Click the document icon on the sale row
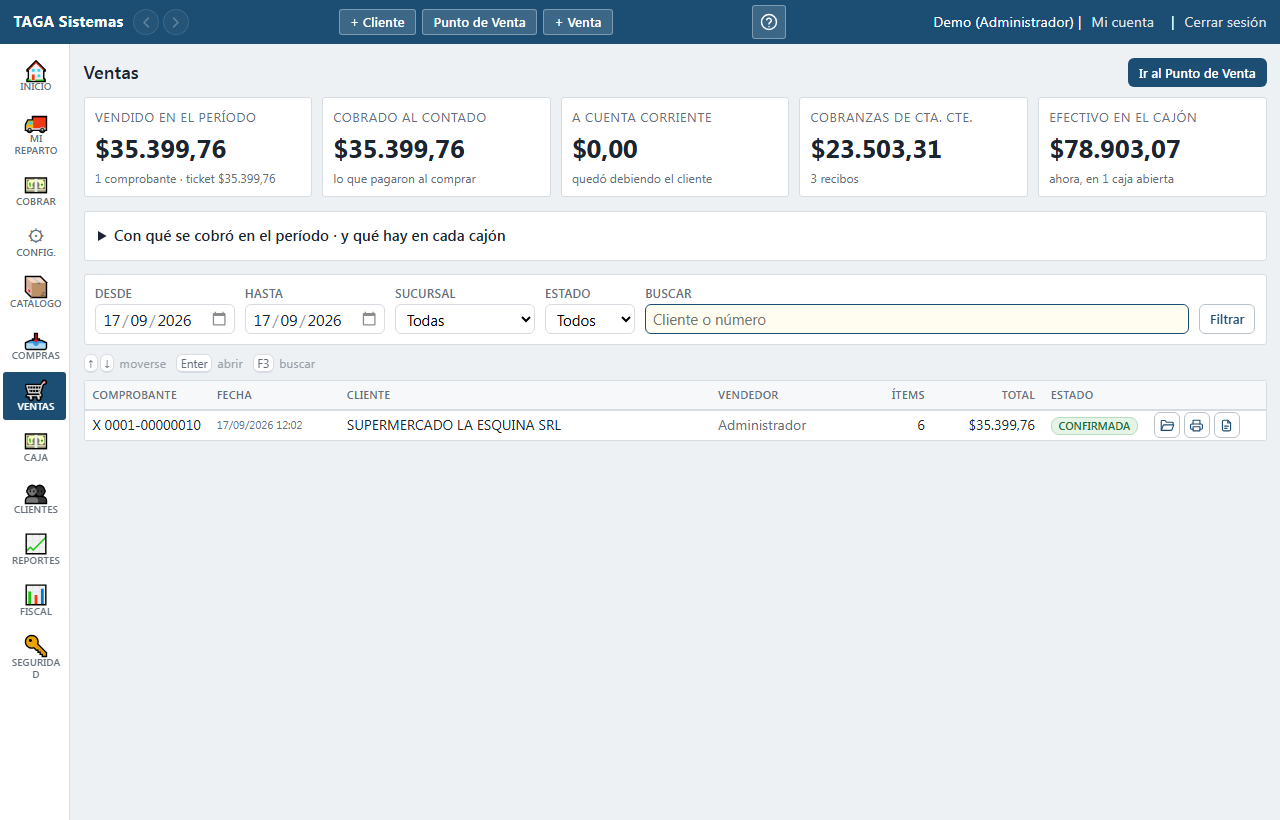This screenshot has height=820, width=1280. coord(1227,425)
